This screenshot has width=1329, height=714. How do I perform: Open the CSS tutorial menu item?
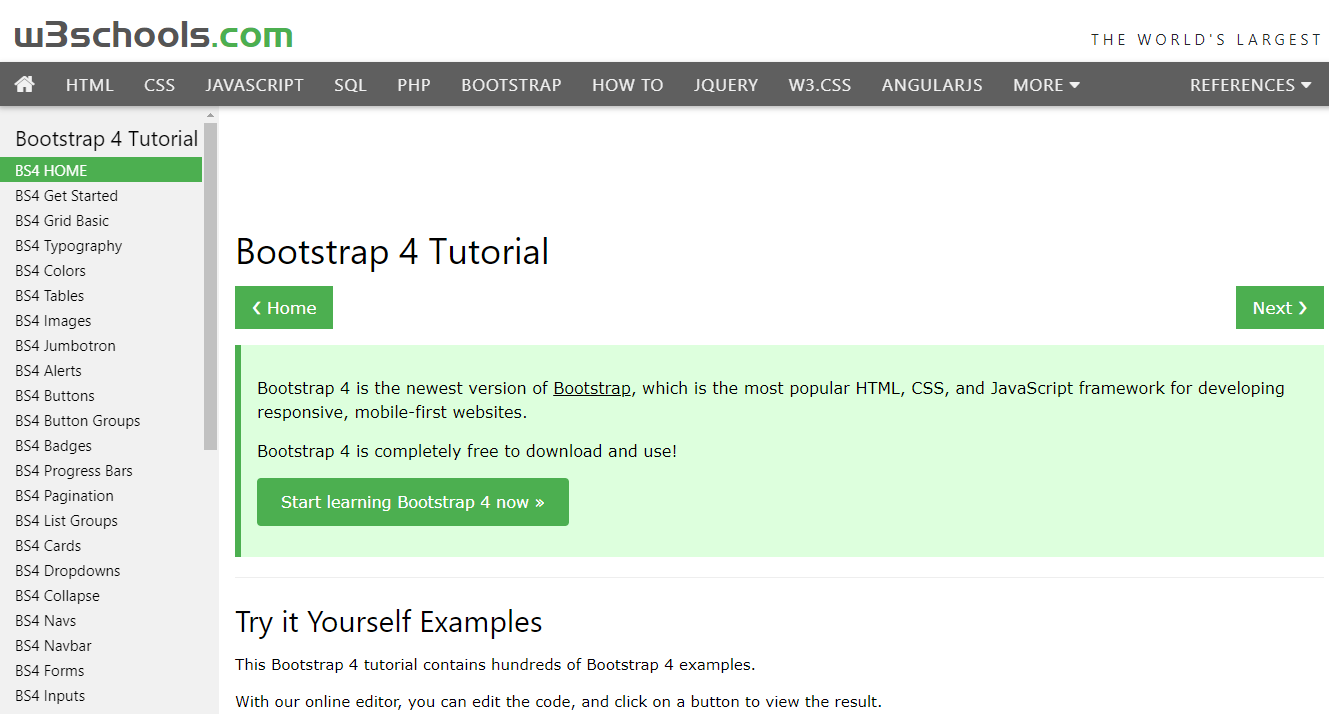(x=159, y=85)
